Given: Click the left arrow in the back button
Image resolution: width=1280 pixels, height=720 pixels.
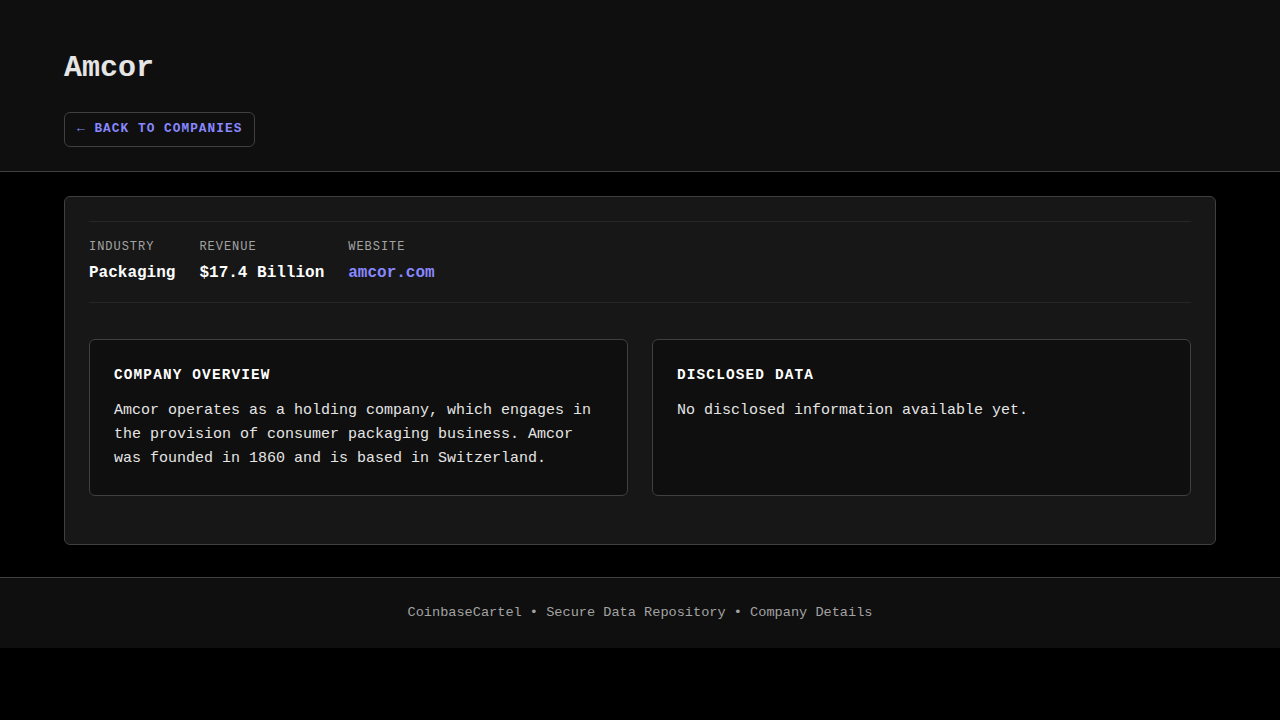Looking at the screenshot, I should click(x=81, y=129).
